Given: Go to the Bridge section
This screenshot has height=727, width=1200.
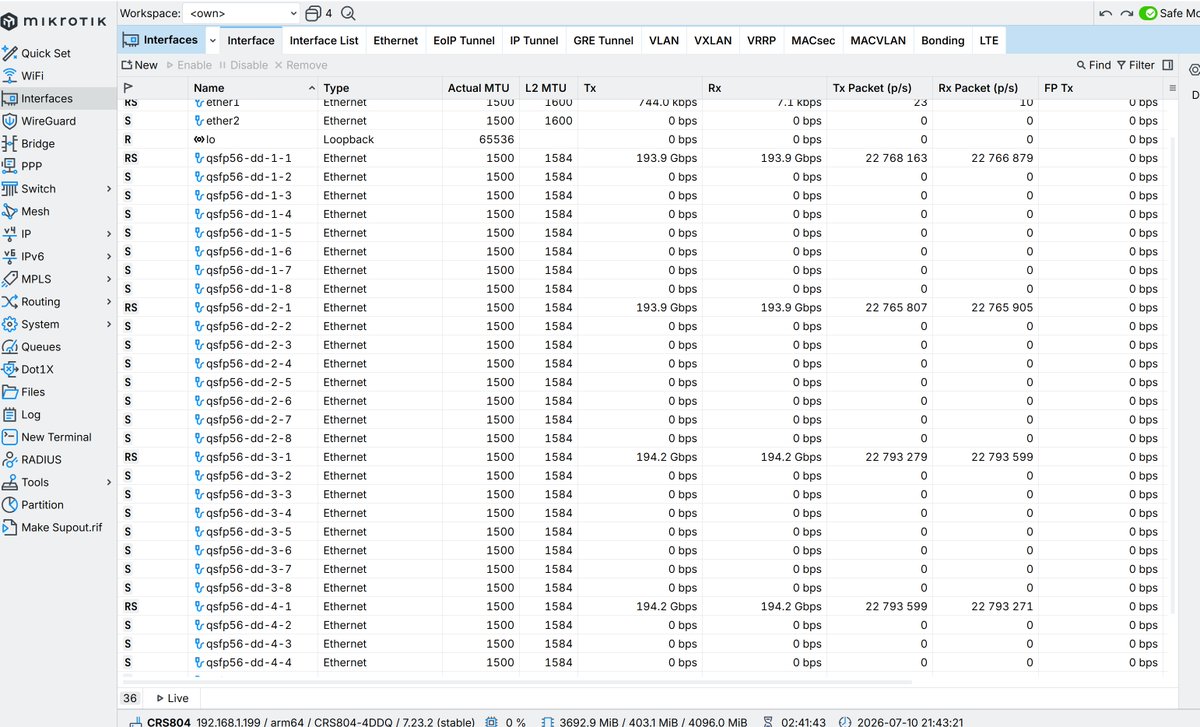Looking at the screenshot, I should tap(38, 144).
